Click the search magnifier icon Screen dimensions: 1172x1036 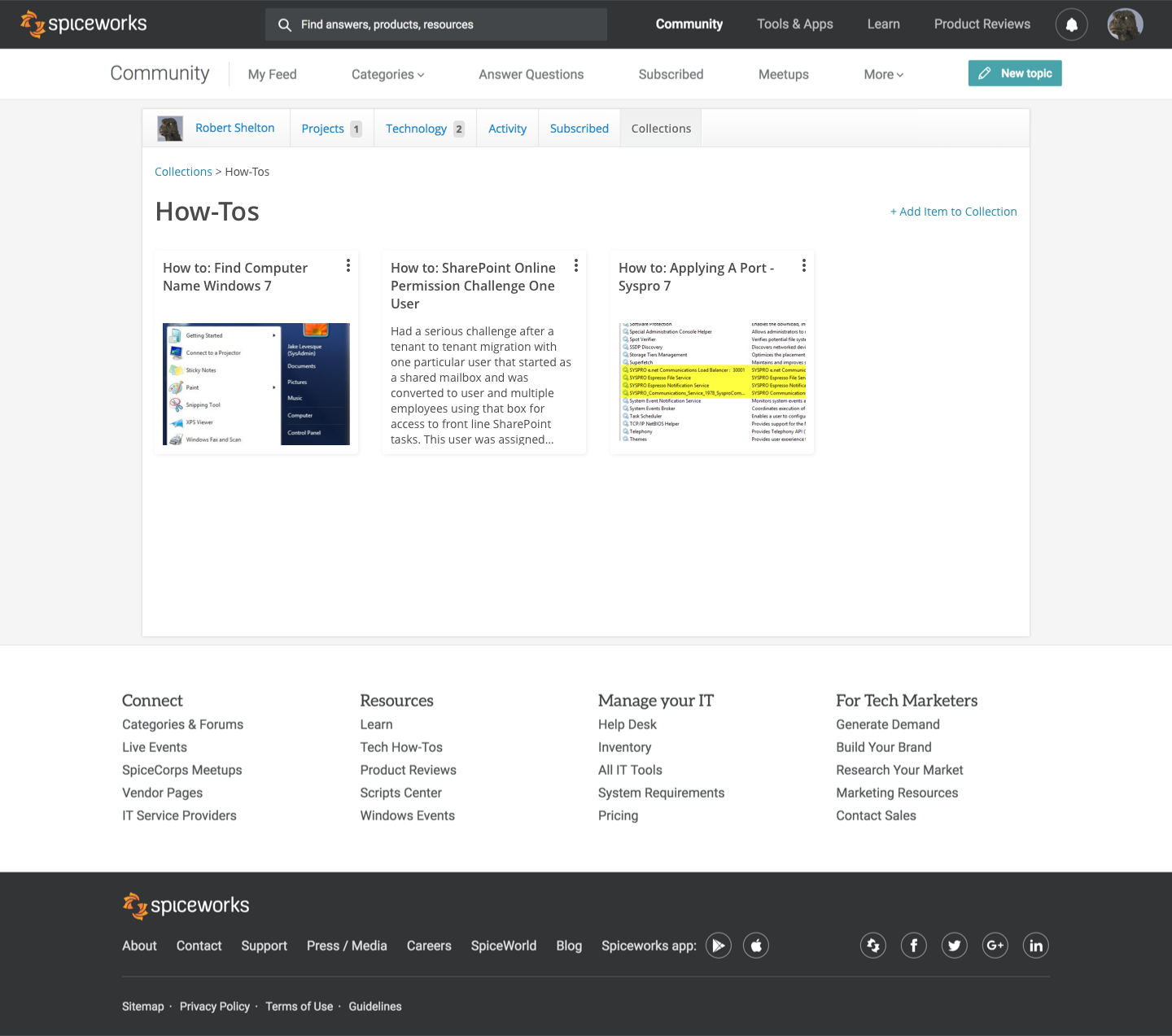click(284, 25)
